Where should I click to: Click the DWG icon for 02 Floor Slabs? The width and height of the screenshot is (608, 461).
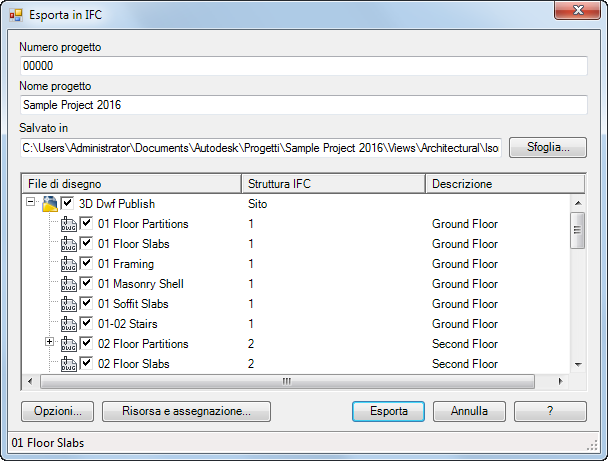[69, 364]
